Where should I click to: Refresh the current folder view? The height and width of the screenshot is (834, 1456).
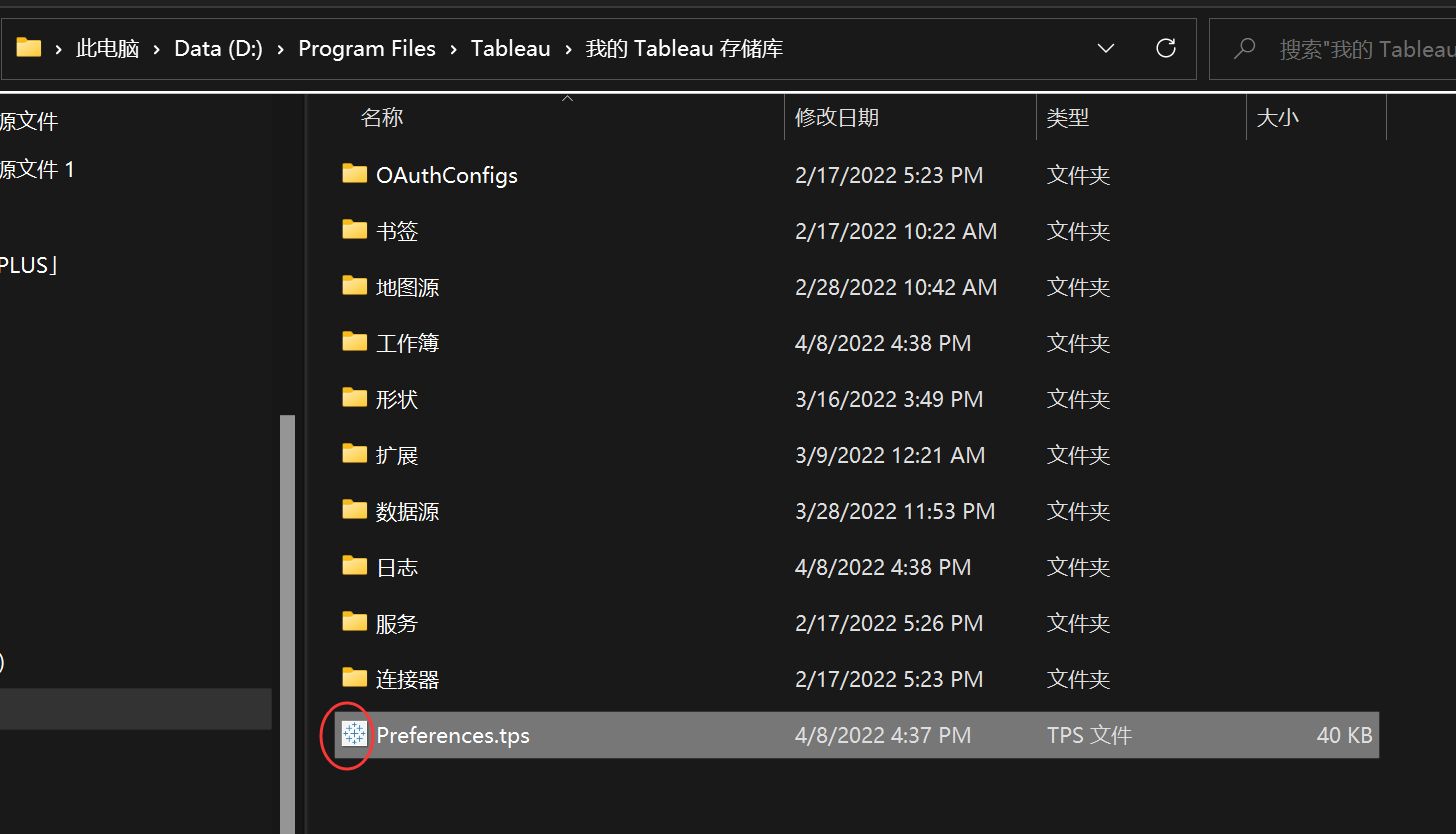point(1165,48)
